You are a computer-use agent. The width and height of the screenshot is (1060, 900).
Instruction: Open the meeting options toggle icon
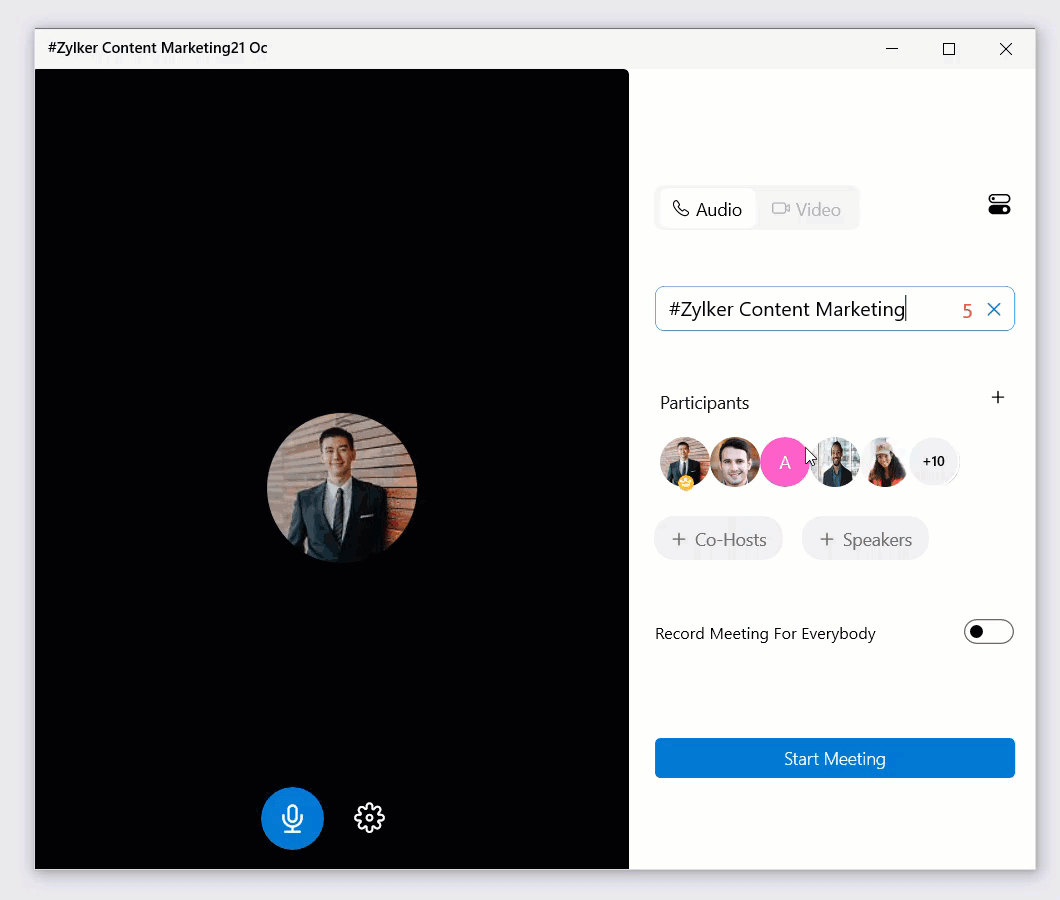tap(999, 204)
